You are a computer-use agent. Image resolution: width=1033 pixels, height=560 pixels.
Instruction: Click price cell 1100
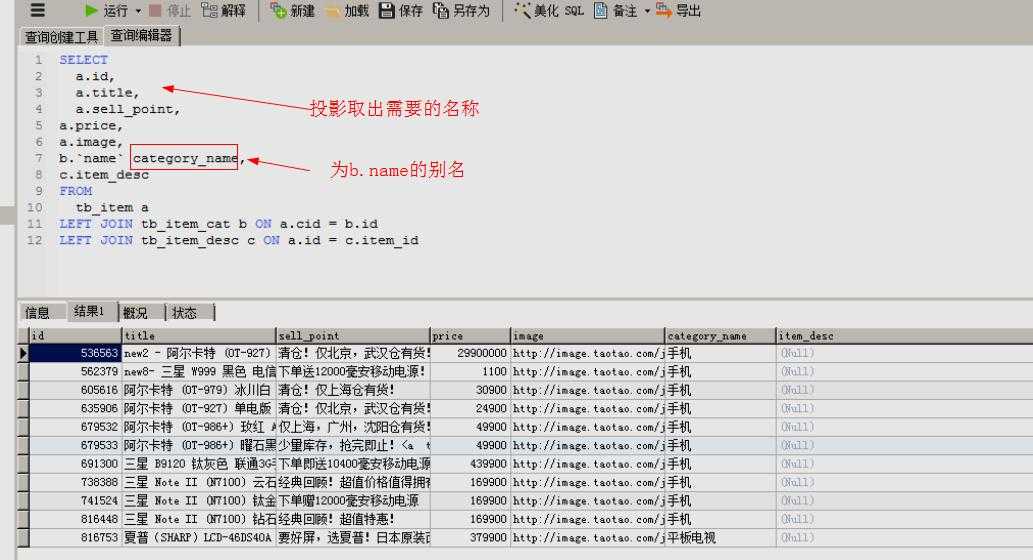pos(470,372)
